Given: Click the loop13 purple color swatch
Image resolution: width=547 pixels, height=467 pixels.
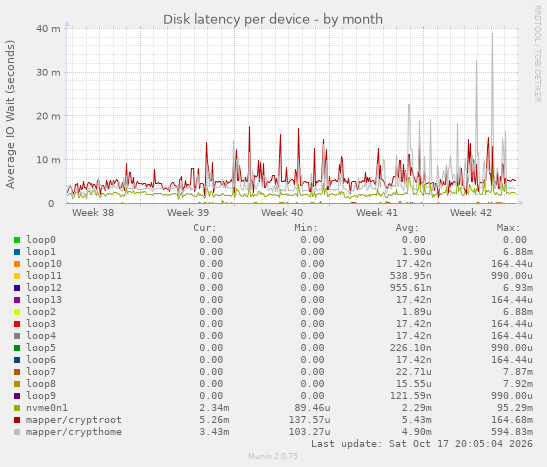Looking at the screenshot, I should 17,300.
